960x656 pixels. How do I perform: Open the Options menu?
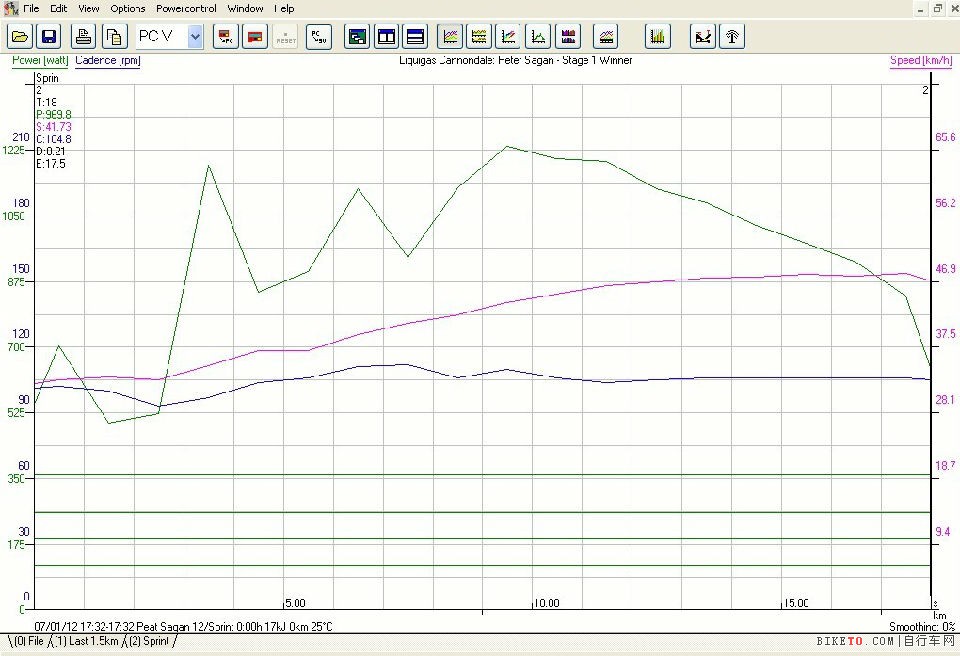click(x=128, y=8)
